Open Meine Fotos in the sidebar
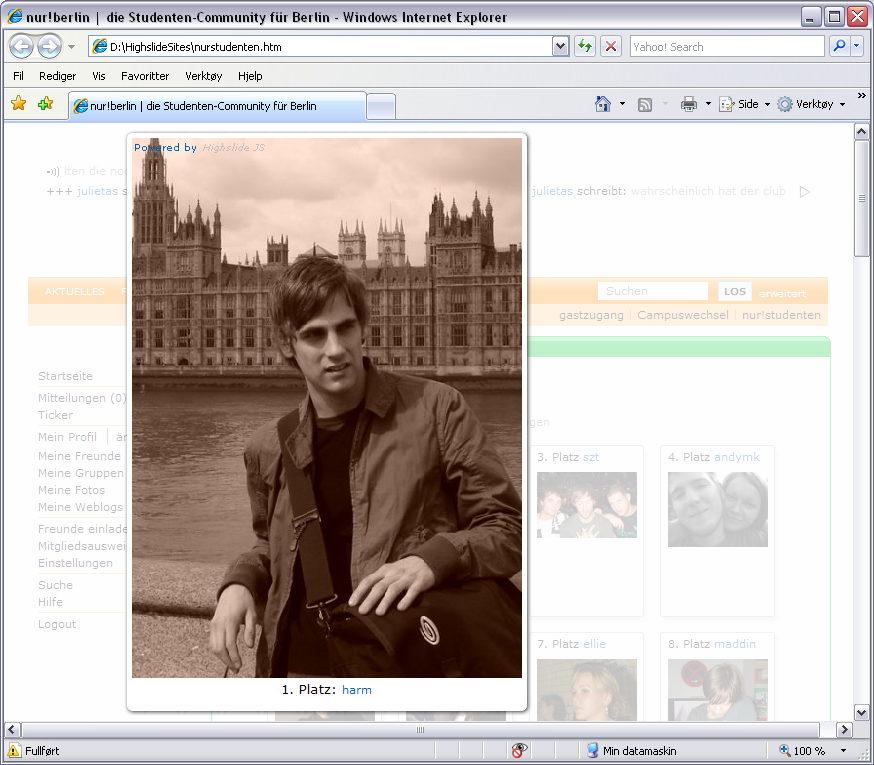This screenshot has width=874, height=765. coord(71,490)
